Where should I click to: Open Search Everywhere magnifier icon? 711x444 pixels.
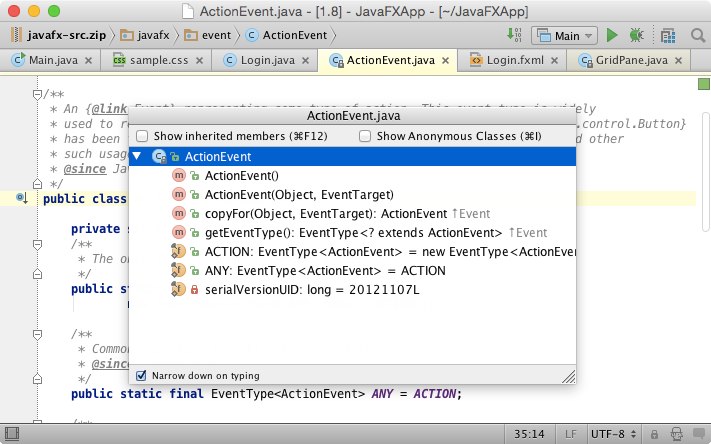click(698, 35)
